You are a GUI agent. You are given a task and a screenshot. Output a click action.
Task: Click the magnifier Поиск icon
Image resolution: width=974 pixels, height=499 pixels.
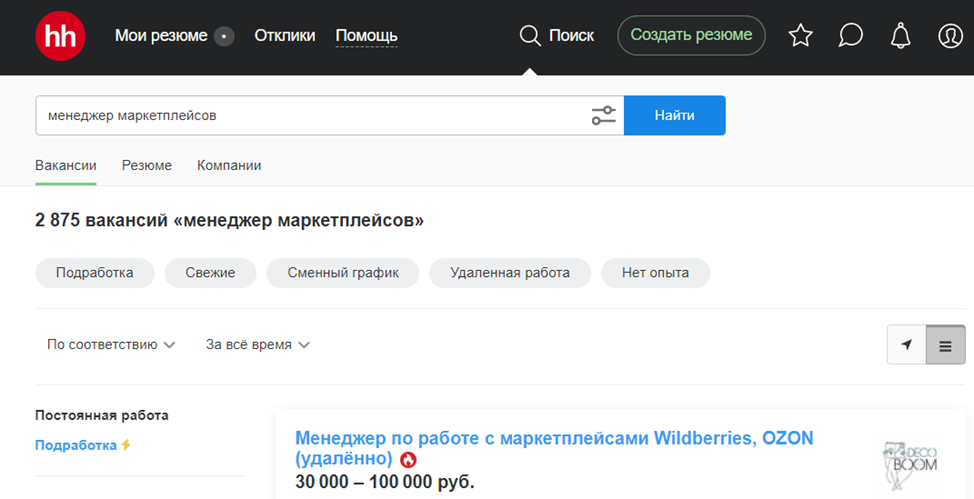pyautogui.click(x=530, y=36)
